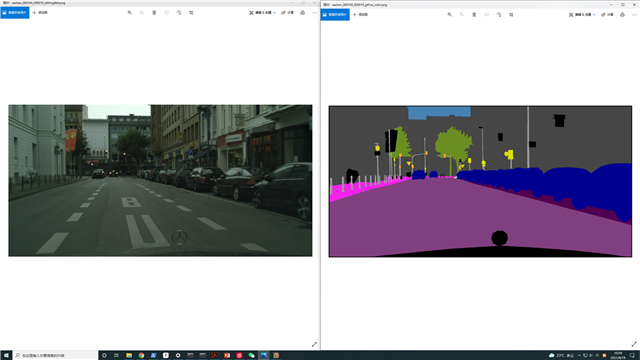The width and height of the screenshot is (640, 360).
Task: Rotate the image in right Photos window
Action: (499, 15)
